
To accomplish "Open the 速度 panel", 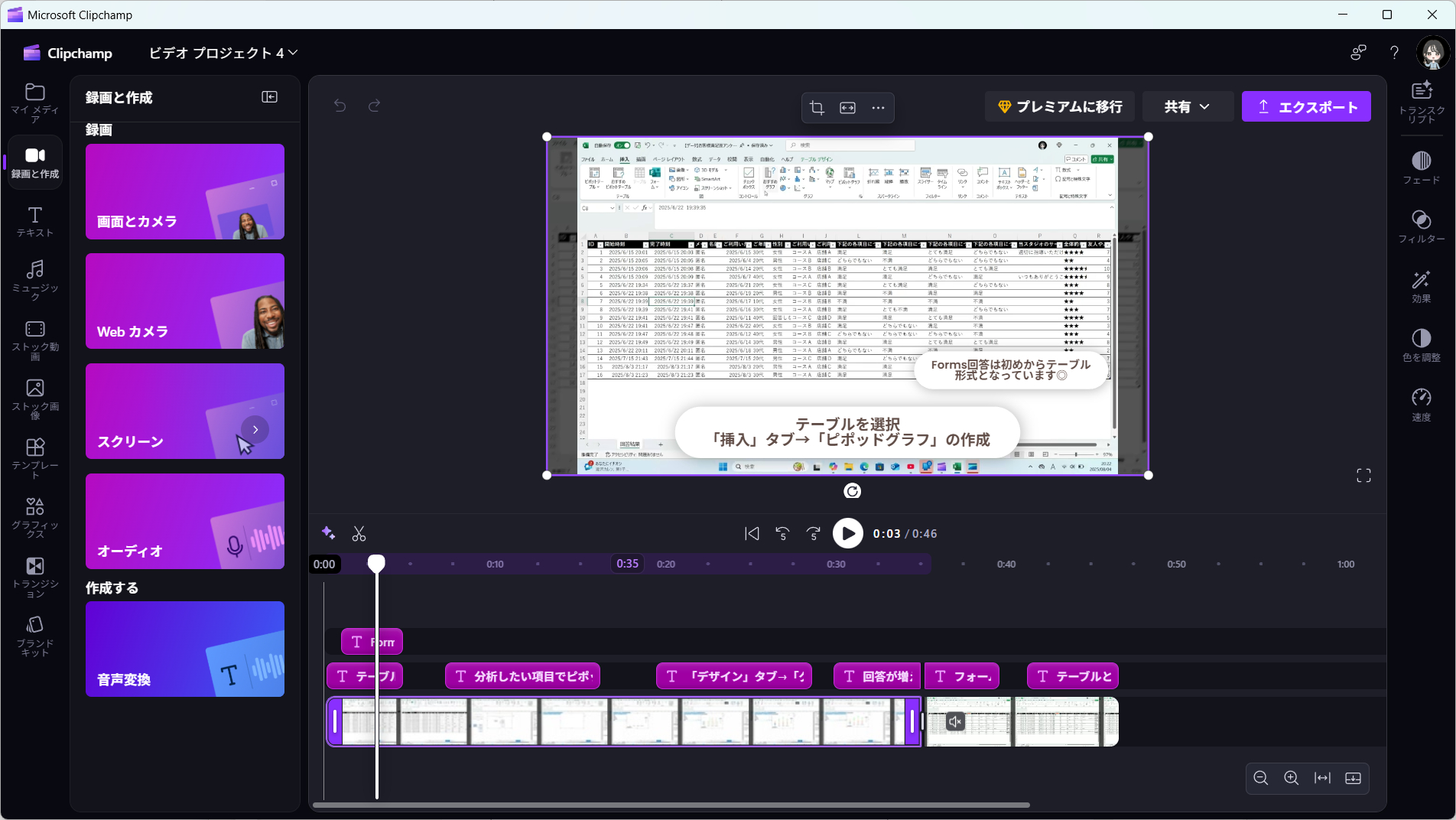I will pos(1421,405).
